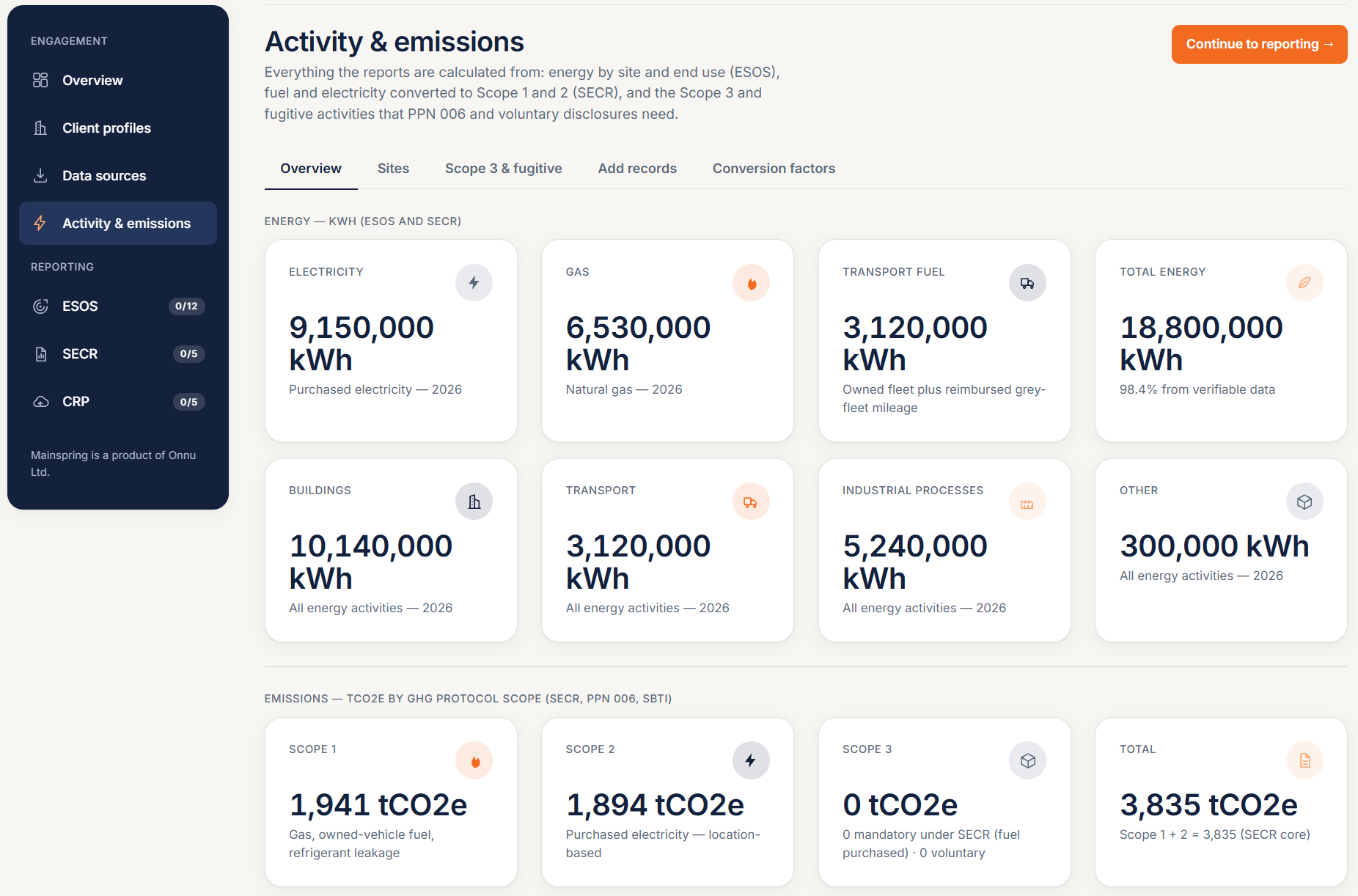Click '98.4% from verifiable data' text
The height and width of the screenshot is (896, 1358).
(1197, 389)
